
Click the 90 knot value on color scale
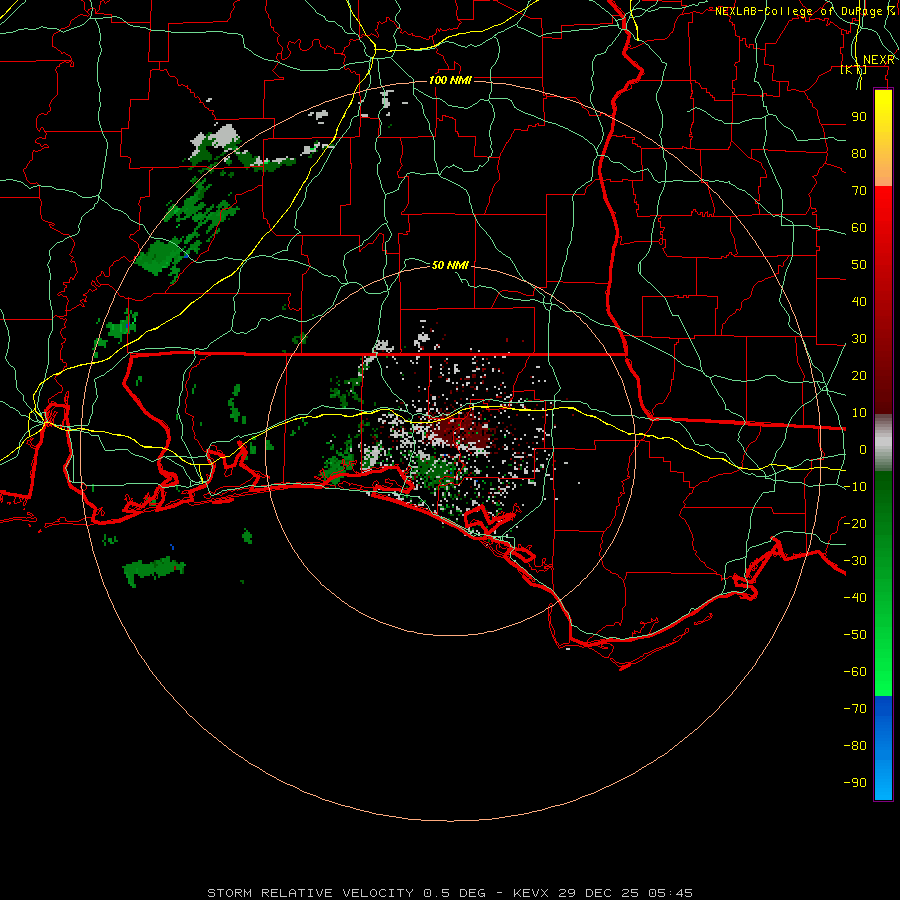click(x=859, y=117)
